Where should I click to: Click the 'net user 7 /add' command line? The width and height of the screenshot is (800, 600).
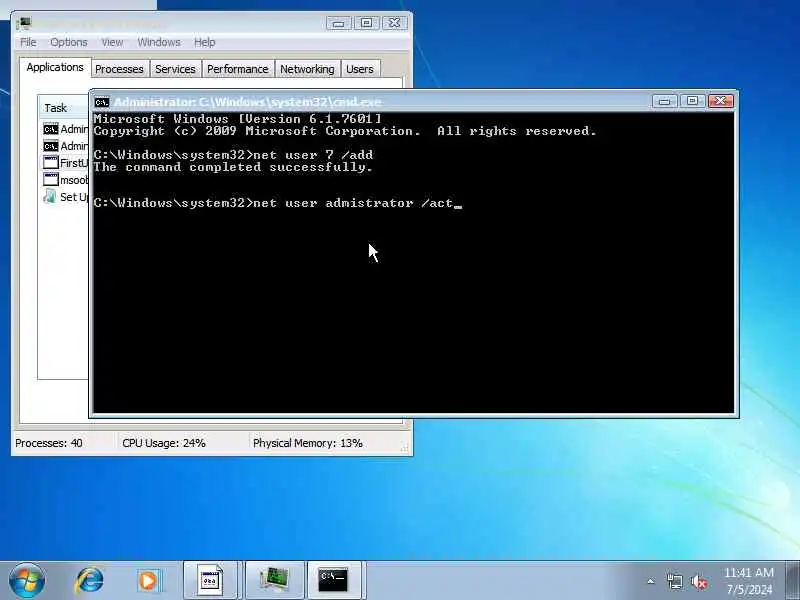click(x=233, y=155)
